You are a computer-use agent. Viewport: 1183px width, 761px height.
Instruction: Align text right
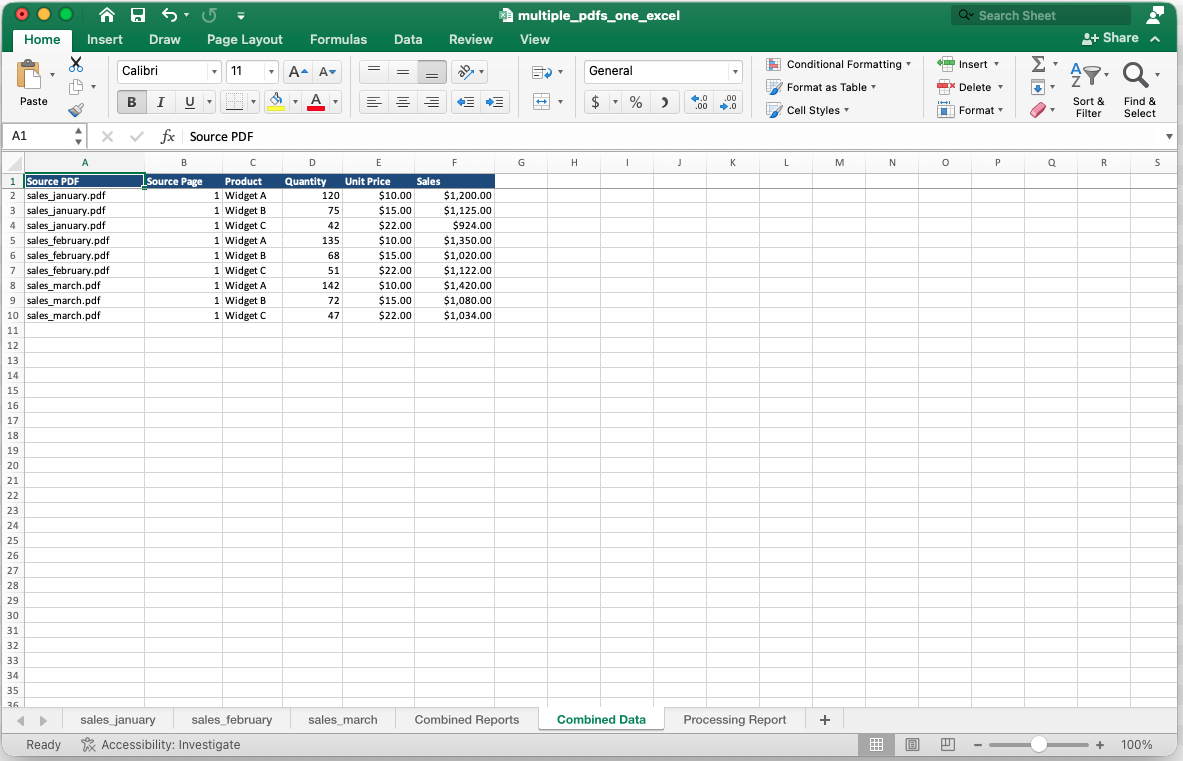(432, 102)
